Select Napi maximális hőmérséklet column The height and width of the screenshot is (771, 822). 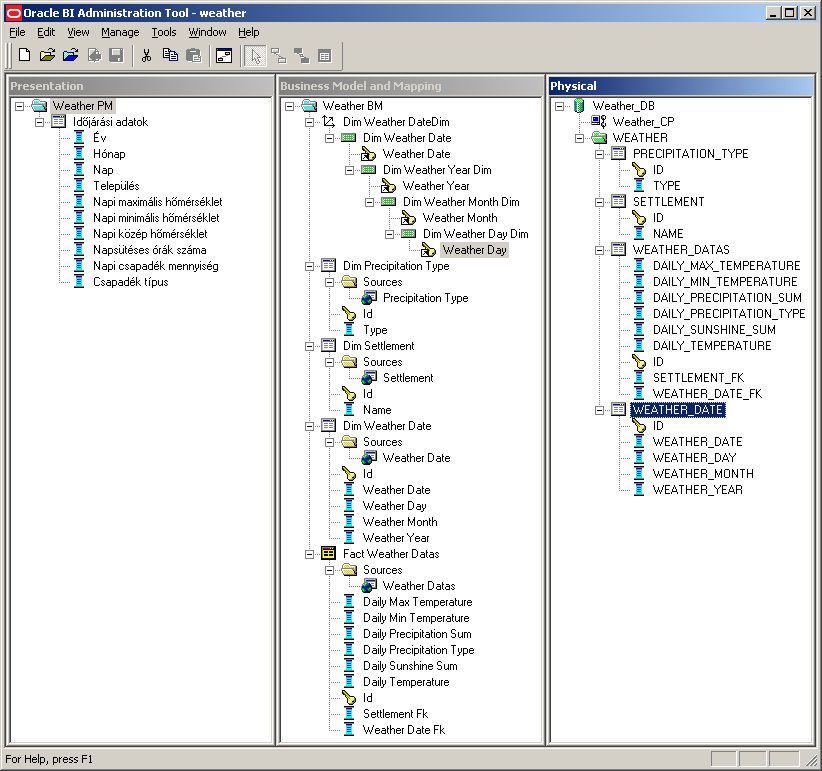click(x=158, y=202)
